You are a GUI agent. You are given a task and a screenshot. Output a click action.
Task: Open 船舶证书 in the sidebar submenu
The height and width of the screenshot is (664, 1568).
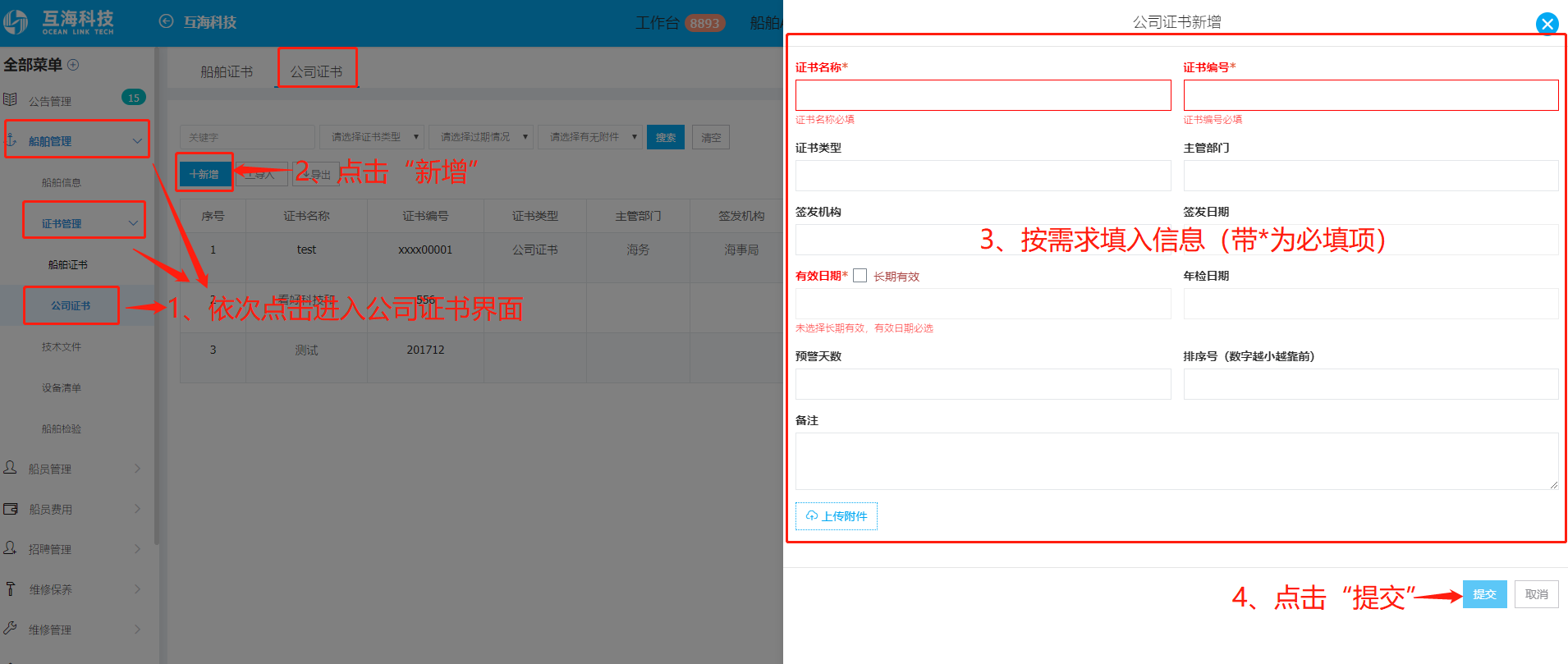pos(67,264)
